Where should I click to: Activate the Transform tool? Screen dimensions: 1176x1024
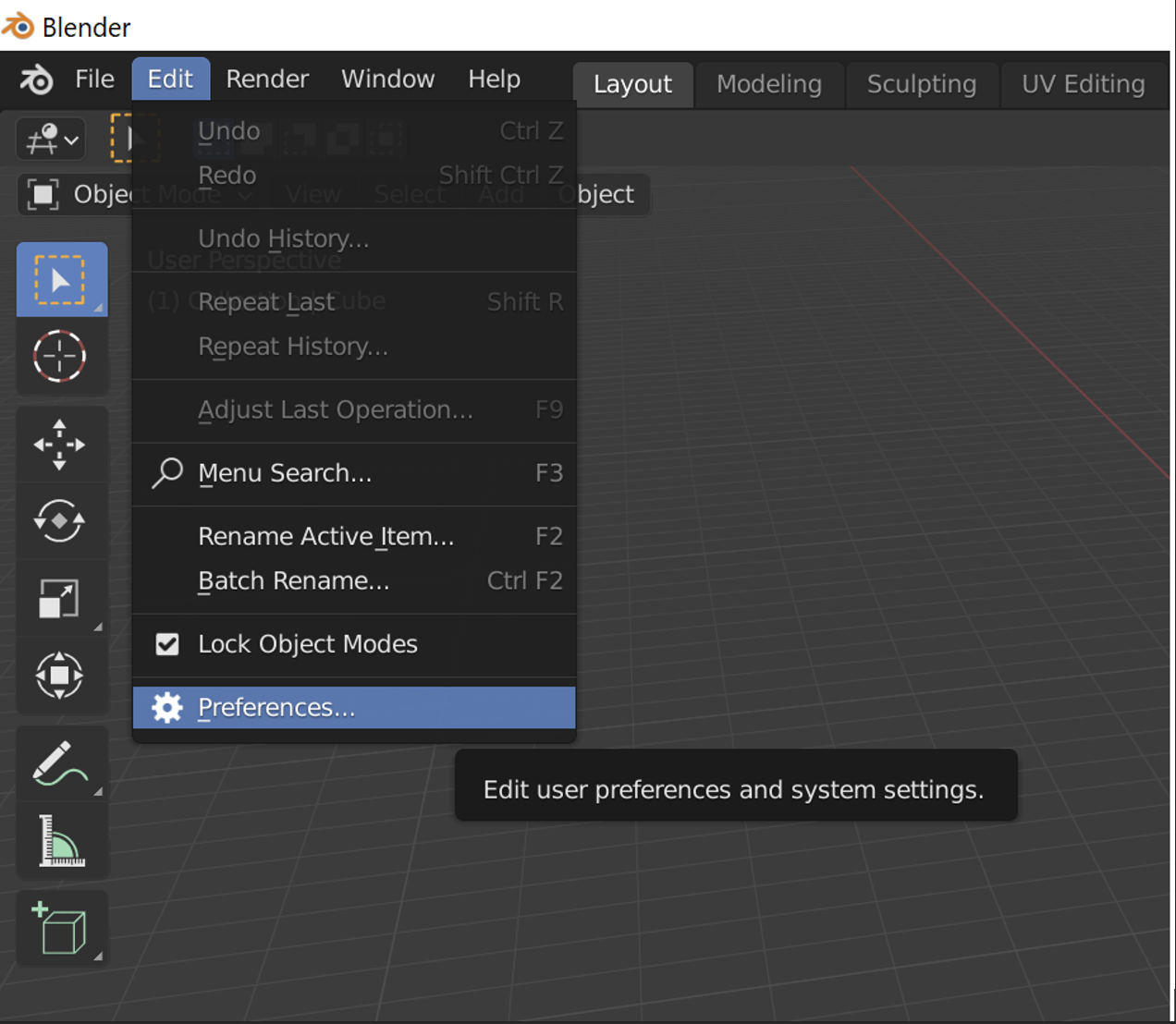pos(61,676)
